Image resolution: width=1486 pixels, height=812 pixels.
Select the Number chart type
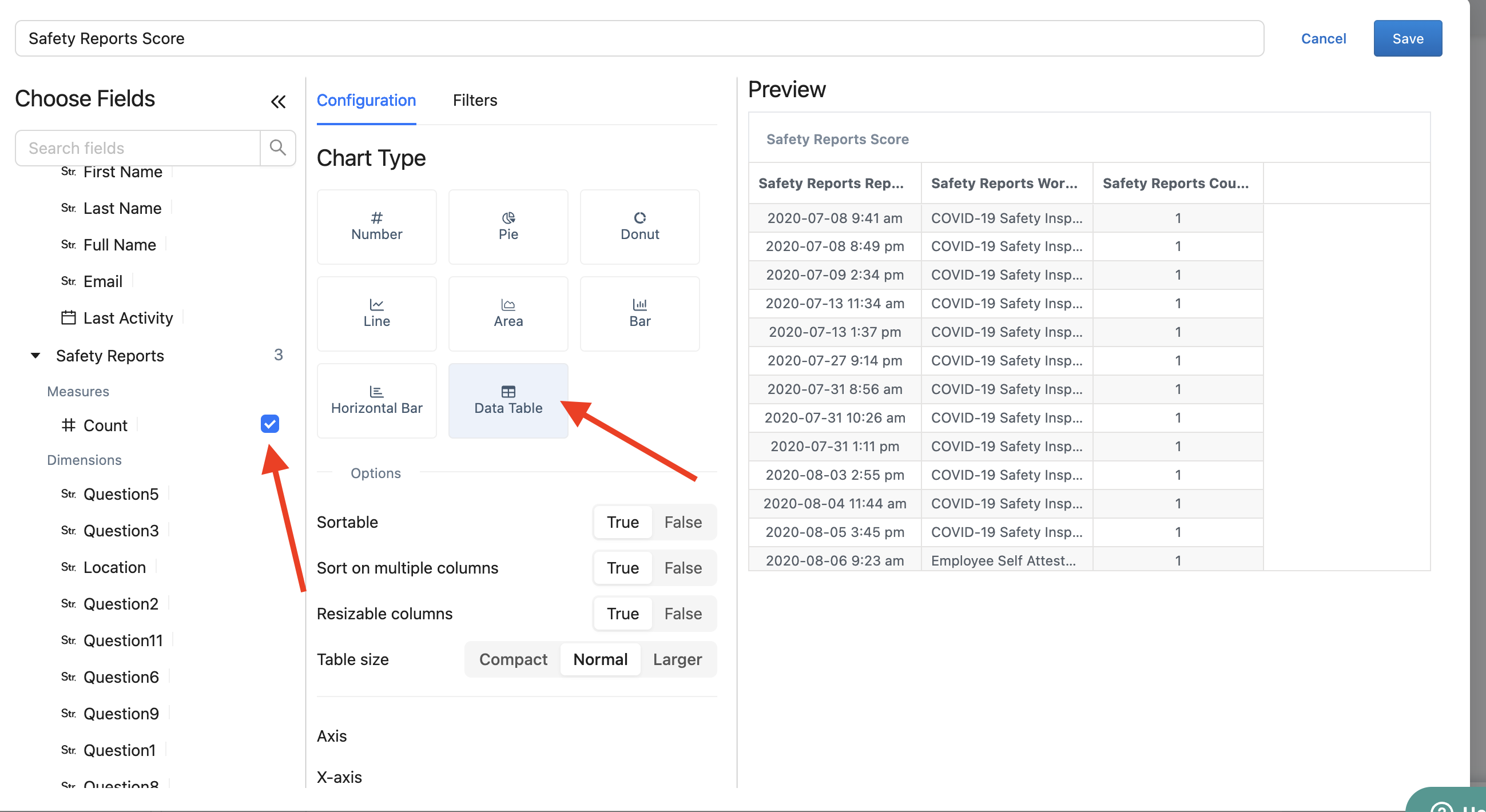coord(377,226)
